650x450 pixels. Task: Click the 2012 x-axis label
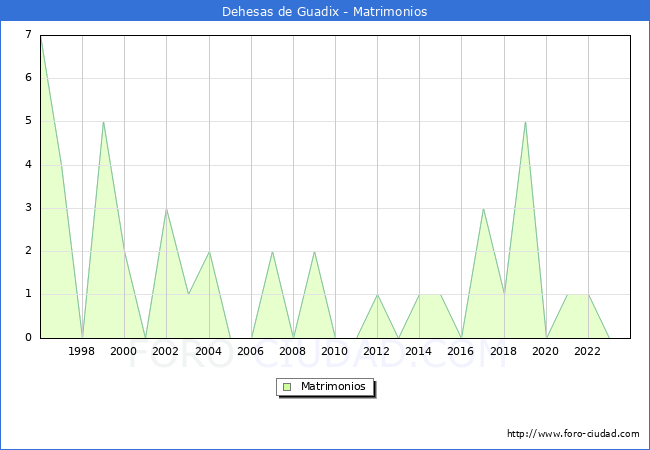376,351
